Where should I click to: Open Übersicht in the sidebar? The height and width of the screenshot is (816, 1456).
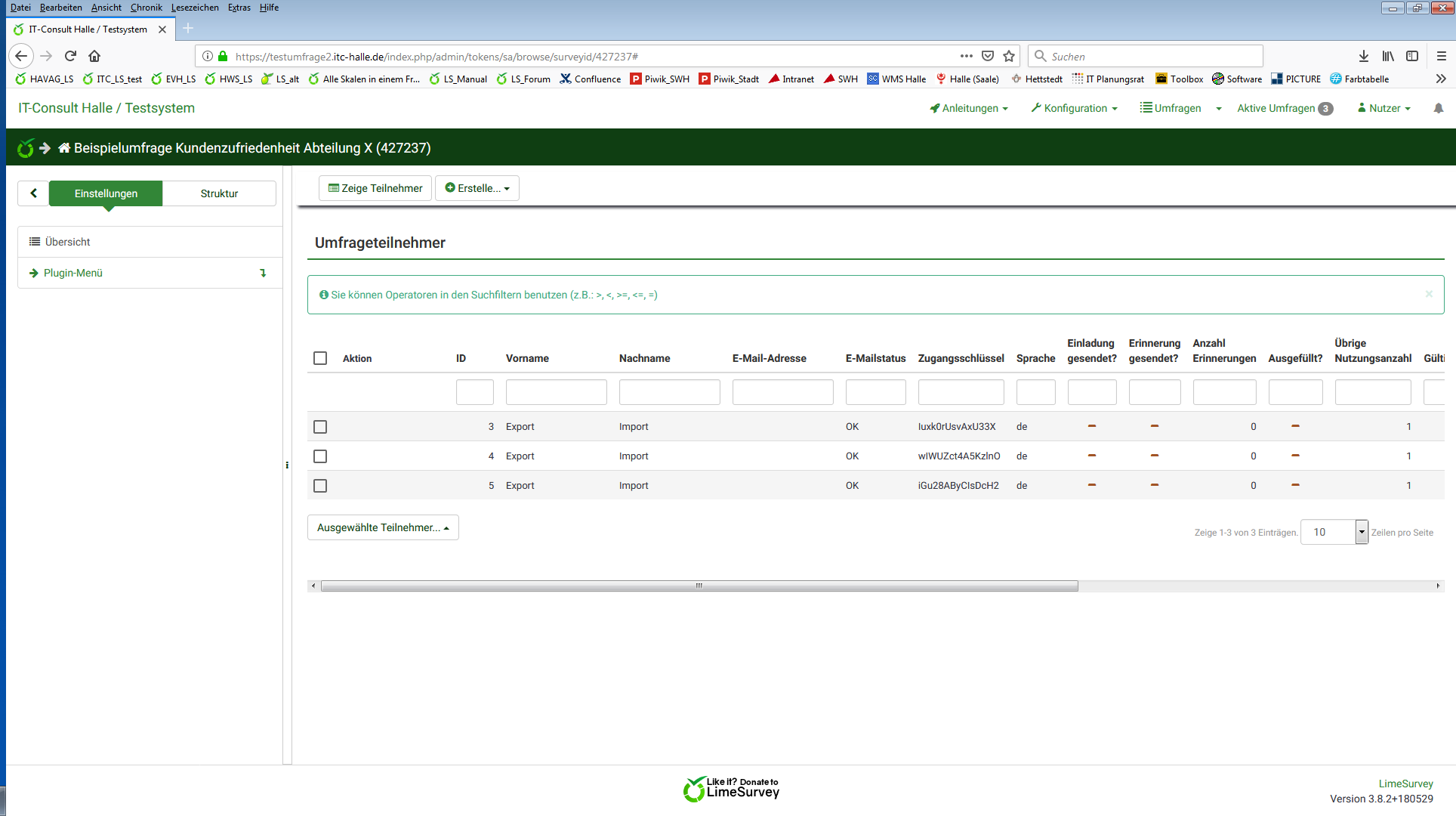68,242
